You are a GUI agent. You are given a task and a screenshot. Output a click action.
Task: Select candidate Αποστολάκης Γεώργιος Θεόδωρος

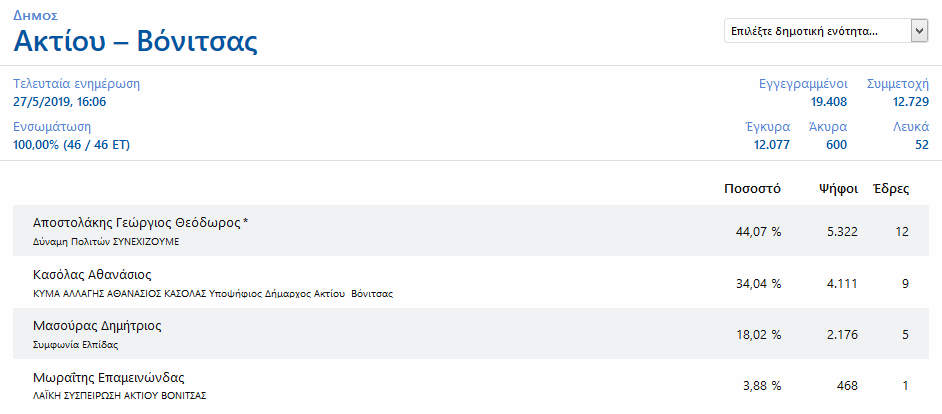coord(141,223)
